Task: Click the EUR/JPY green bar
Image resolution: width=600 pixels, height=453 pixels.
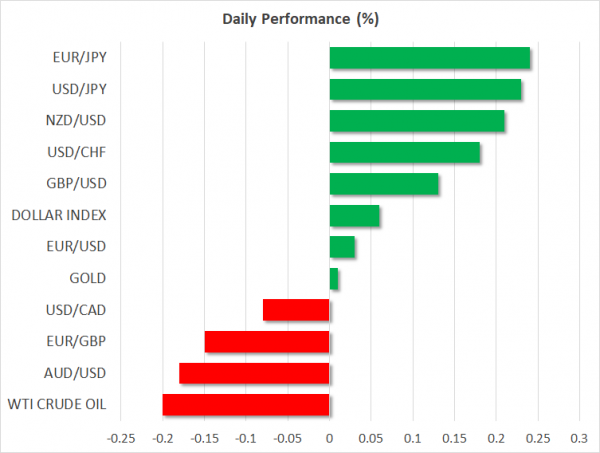Action: point(429,58)
